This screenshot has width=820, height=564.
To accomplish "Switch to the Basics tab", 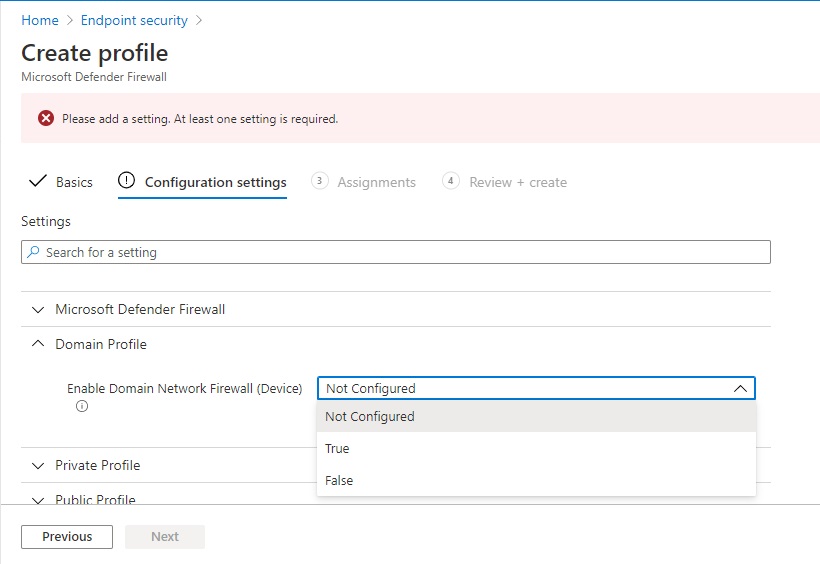I will tap(74, 182).
